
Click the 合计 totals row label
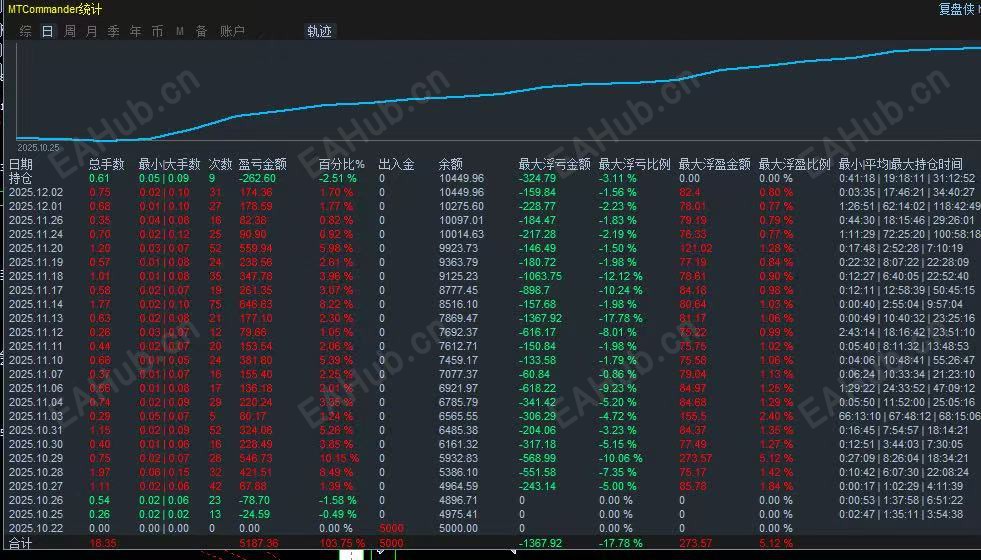(x=20, y=543)
